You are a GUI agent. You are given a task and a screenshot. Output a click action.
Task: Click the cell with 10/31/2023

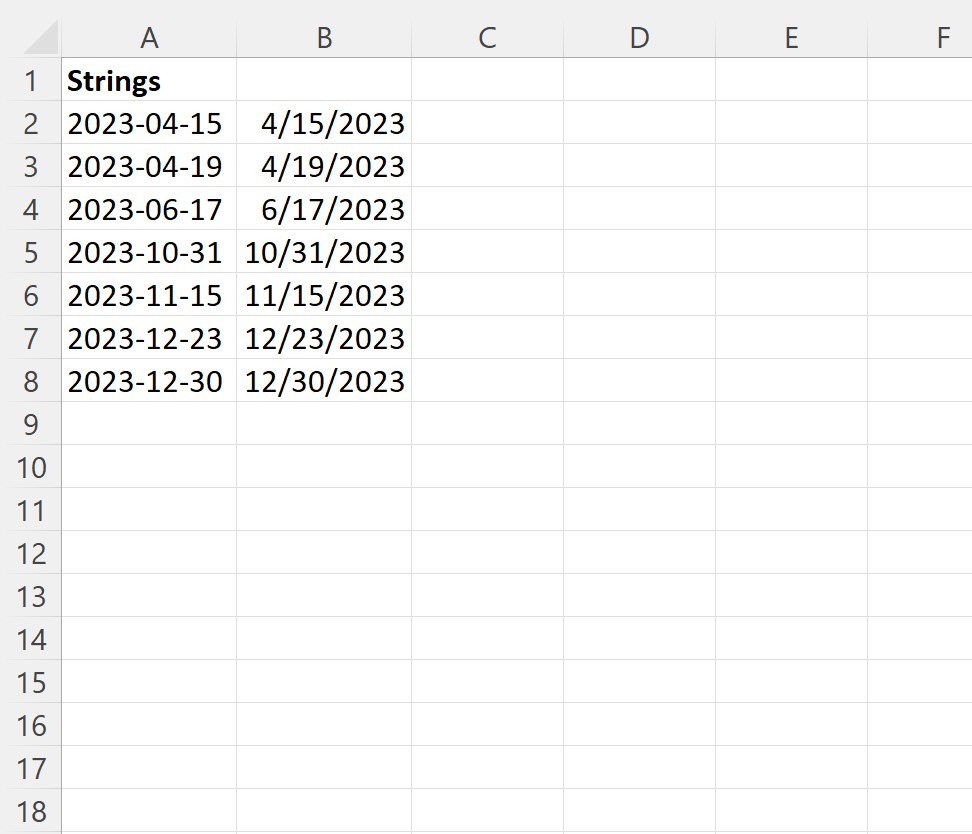coord(324,253)
